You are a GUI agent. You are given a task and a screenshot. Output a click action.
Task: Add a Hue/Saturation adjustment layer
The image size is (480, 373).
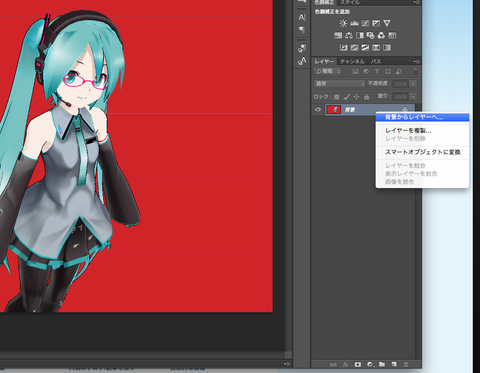click(x=338, y=35)
